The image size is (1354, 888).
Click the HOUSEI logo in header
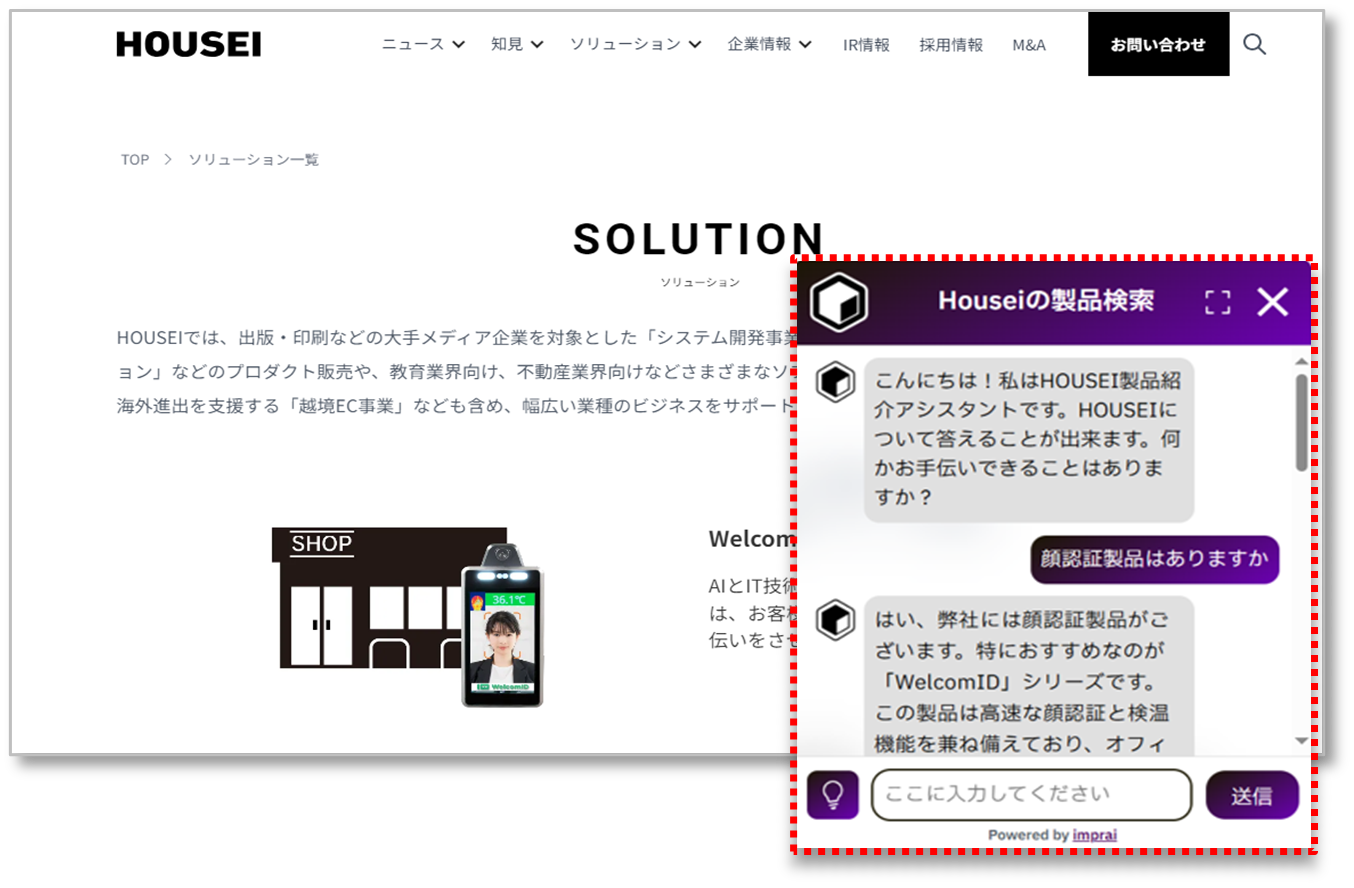(x=188, y=44)
